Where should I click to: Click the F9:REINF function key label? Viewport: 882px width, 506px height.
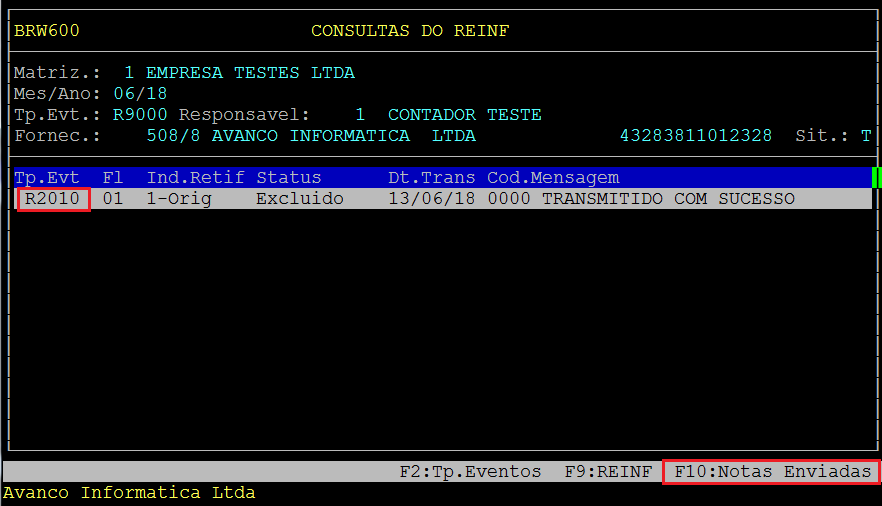coord(608,471)
